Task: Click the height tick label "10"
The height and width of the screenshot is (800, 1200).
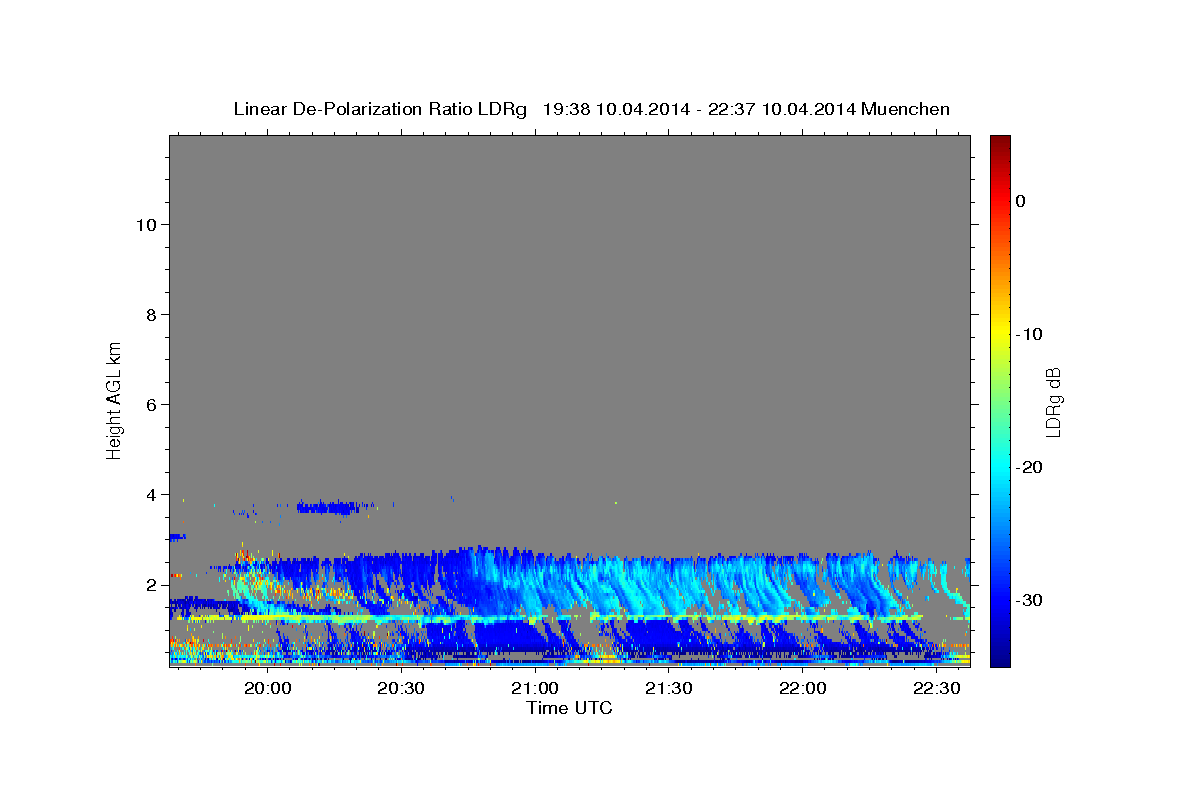Action: pyautogui.click(x=145, y=224)
